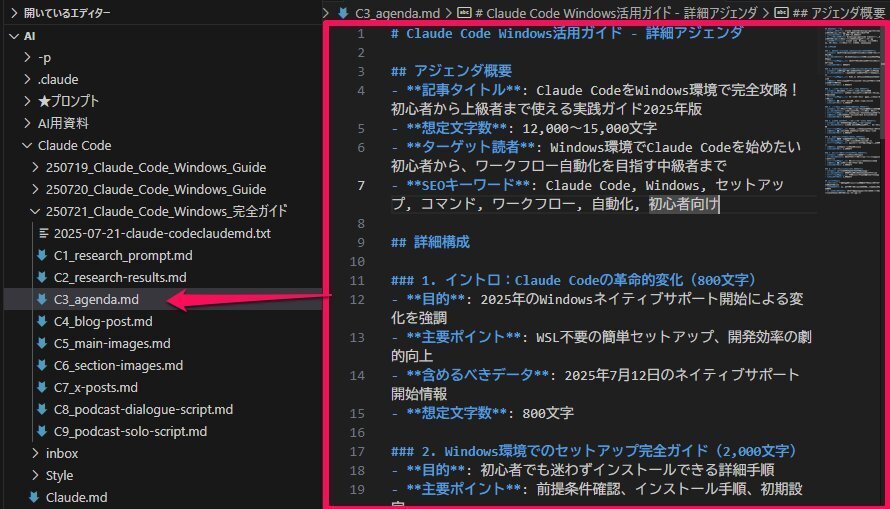
Task: Click the markdown icon in the breadcrumb bar
Action: pos(343,13)
